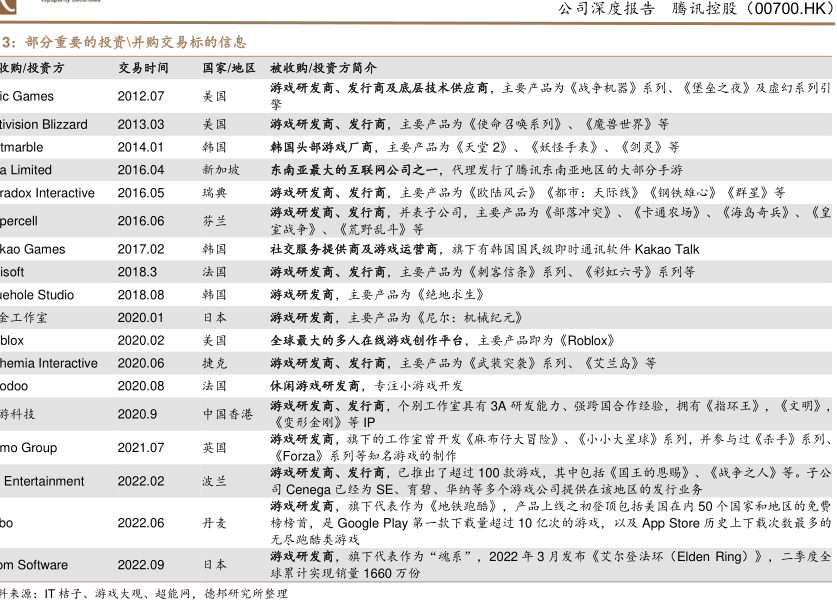Select 新加坡 in the region column
This screenshot has height=607, width=837.
(x=220, y=170)
